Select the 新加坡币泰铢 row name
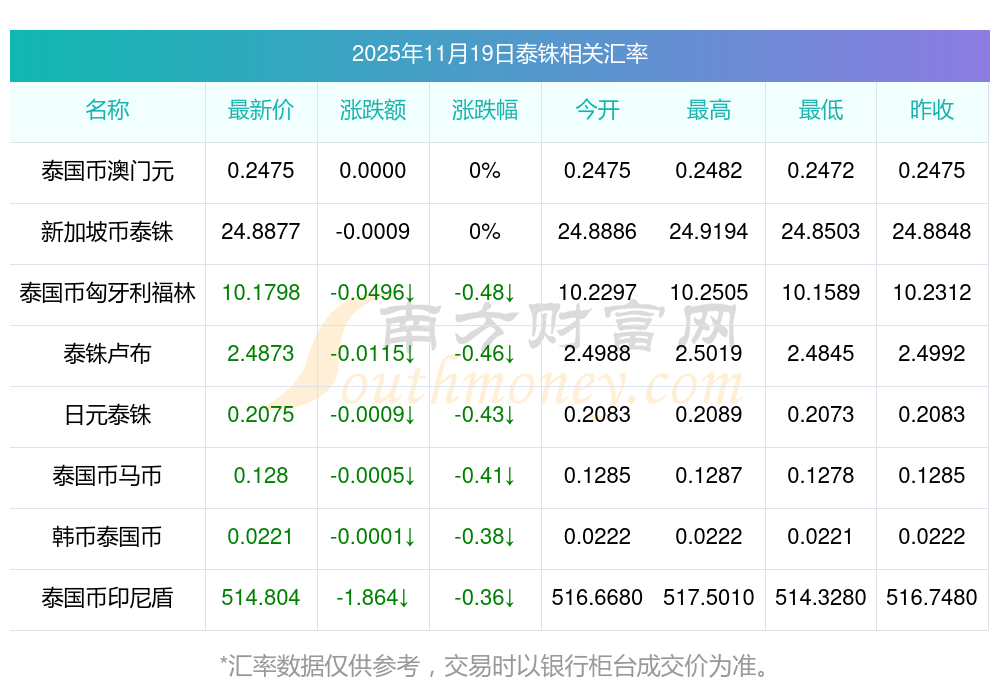This screenshot has height=697, width=1000. click(x=107, y=232)
